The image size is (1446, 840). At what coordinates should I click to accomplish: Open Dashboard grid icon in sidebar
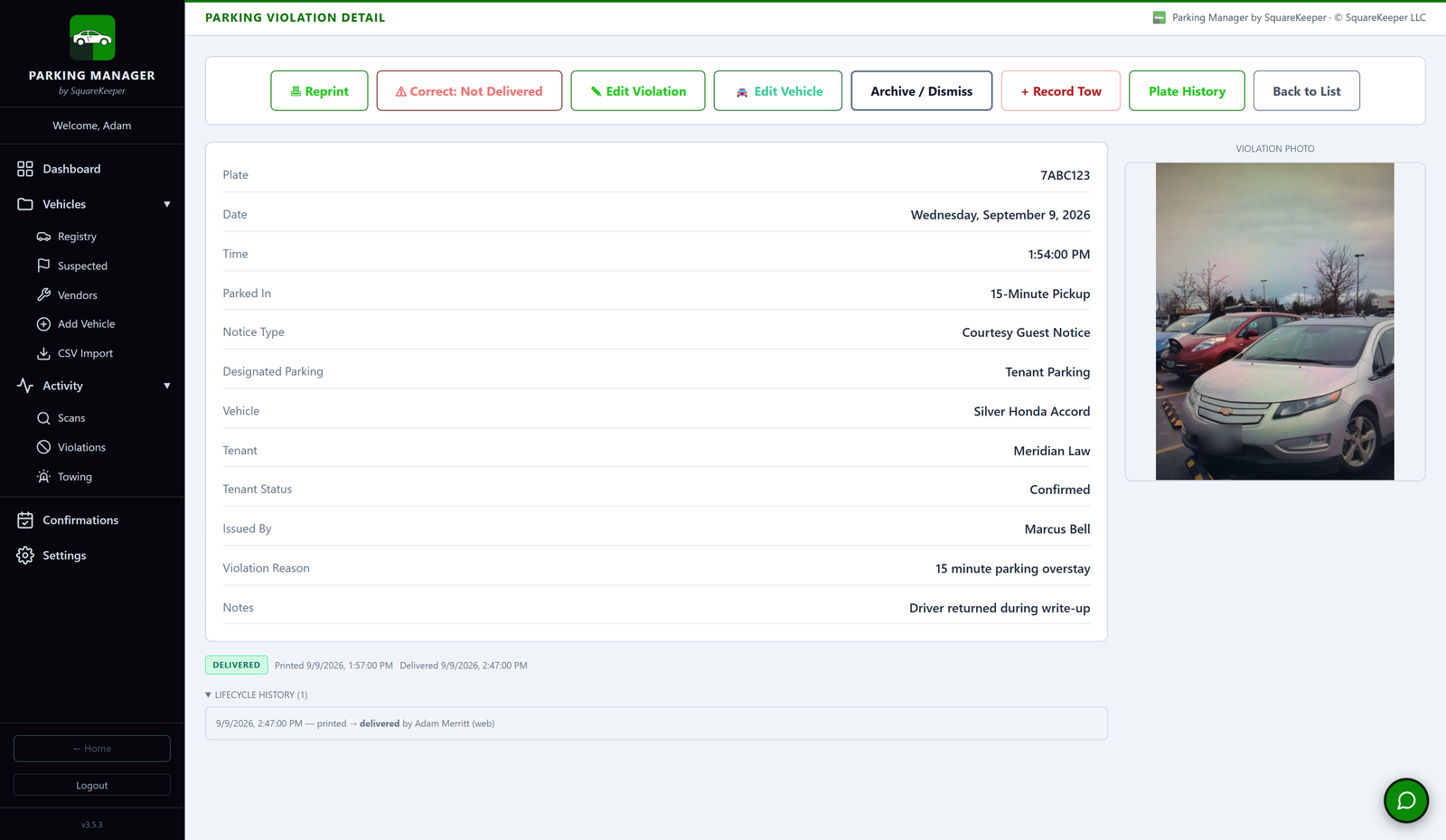pyautogui.click(x=25, y=169)
